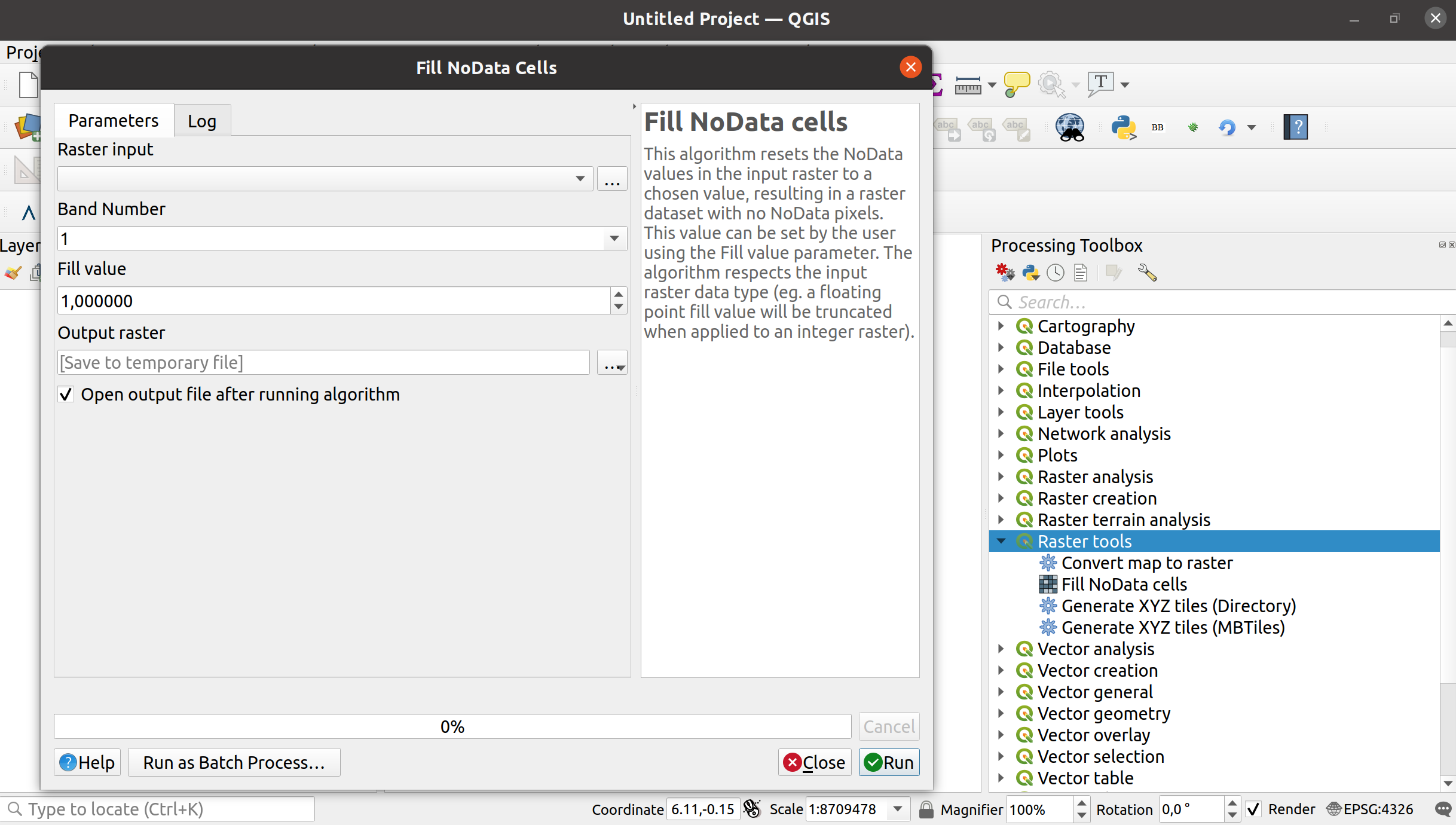
Task: Open the Band Number dropdown
Action: click(614, 239)
